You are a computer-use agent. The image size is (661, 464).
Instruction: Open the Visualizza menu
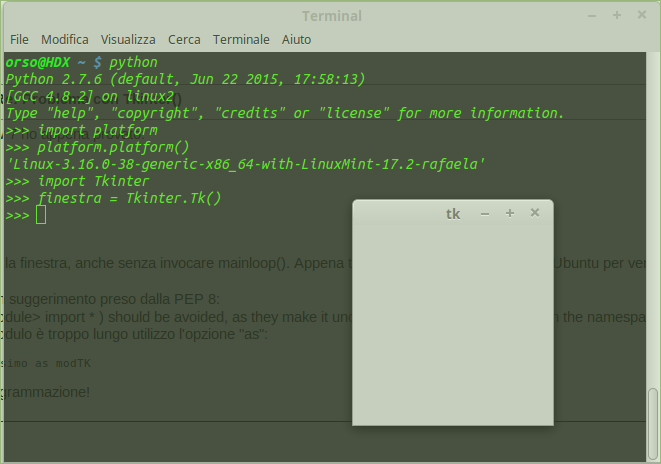(x=128, y=39)
